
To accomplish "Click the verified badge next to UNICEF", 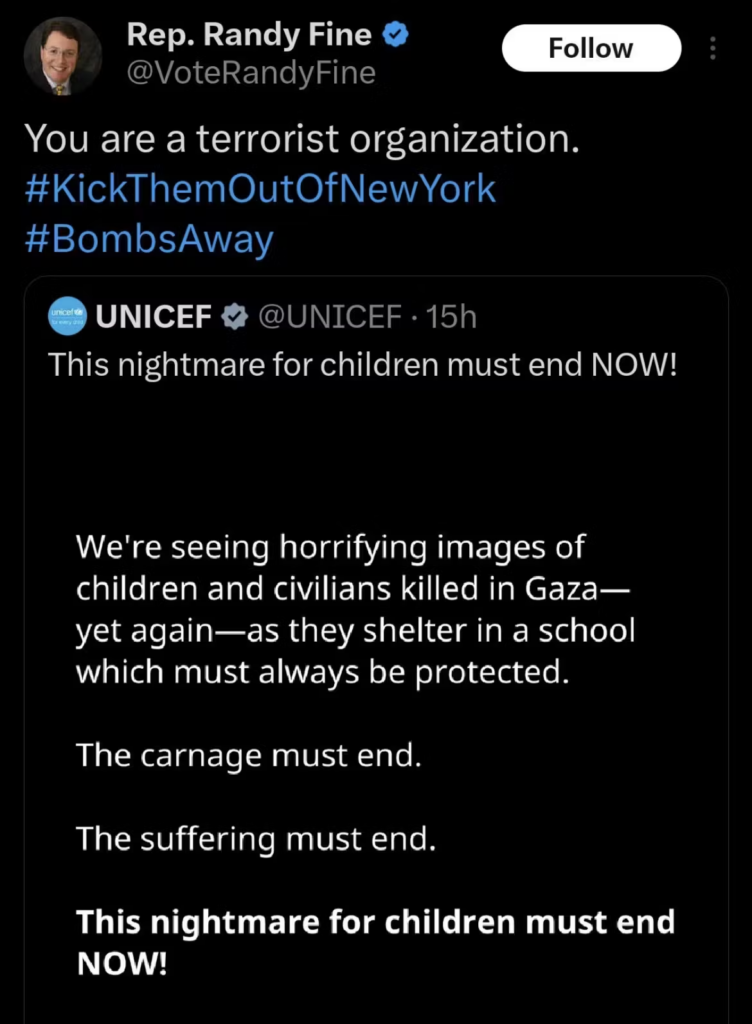I will click(235, 318).
